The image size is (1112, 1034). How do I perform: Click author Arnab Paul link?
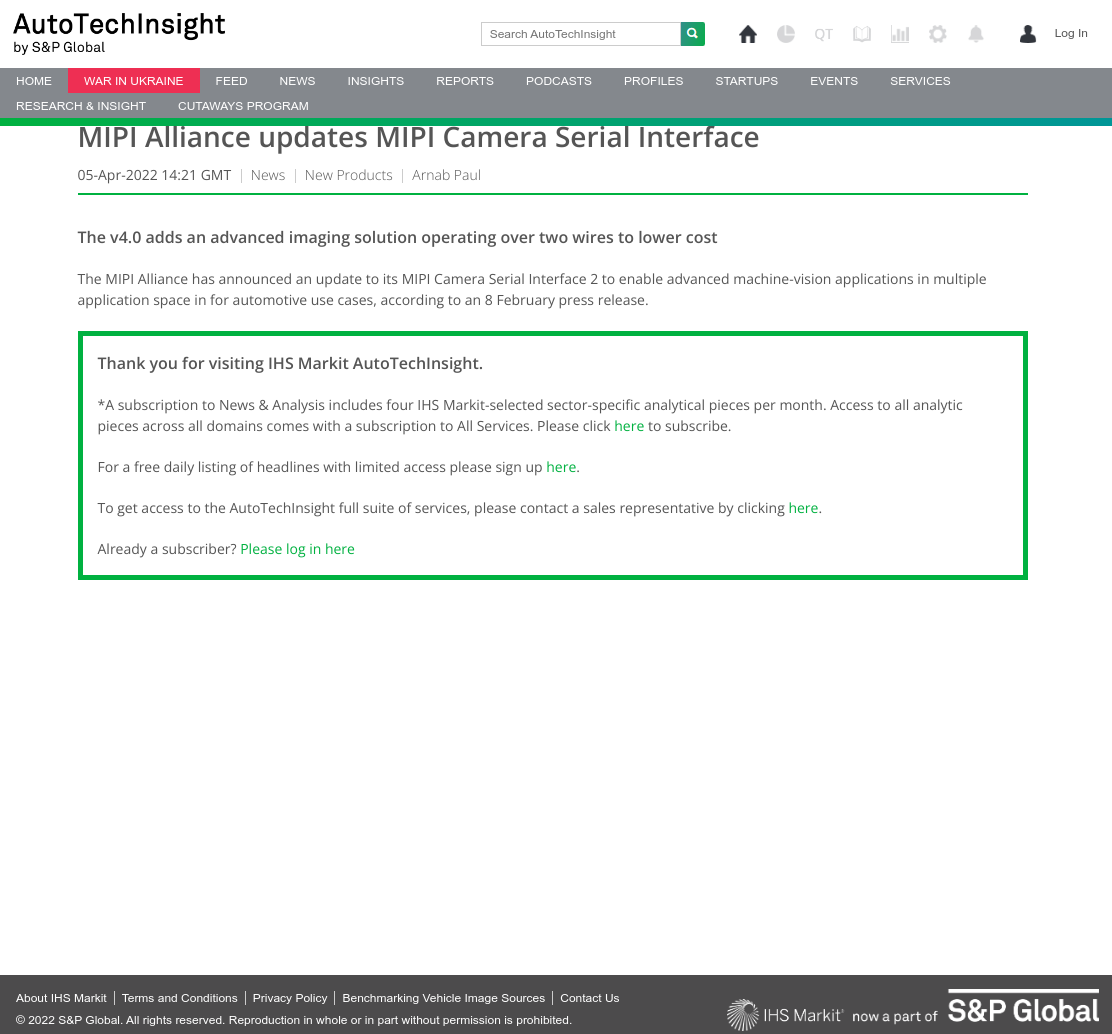[446, 175]
